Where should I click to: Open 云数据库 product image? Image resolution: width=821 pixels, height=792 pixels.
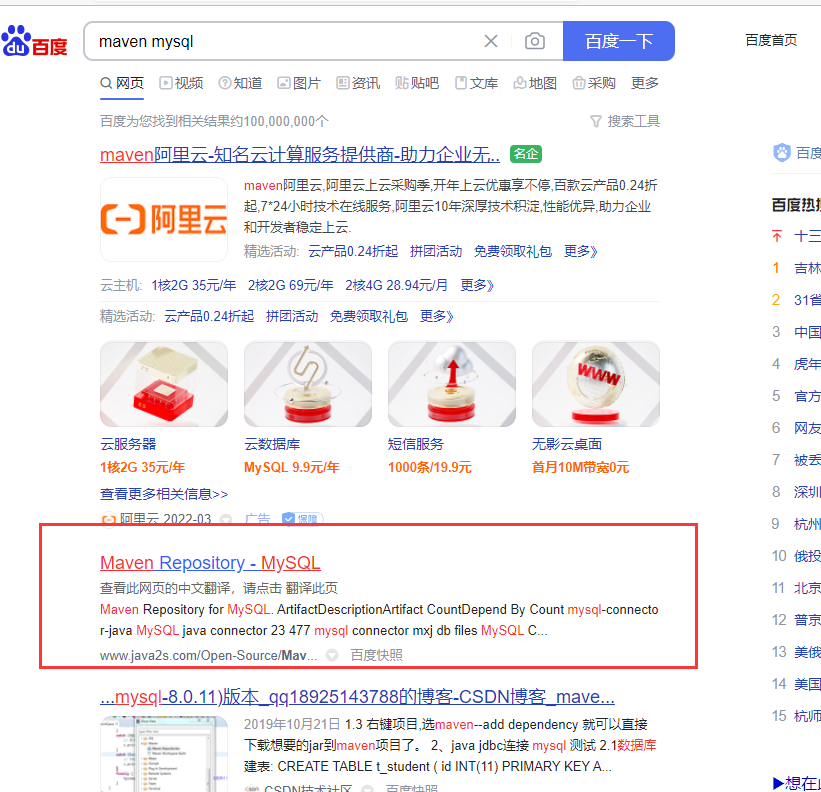pyautogui.click(x=308, y=384)
